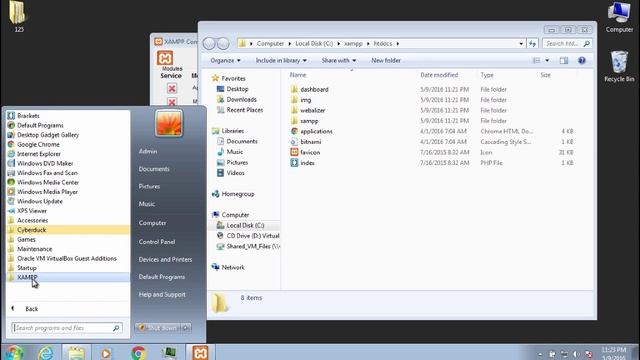Open Pictures from Start menu right pane
This screenshot has width=640, height=360.
[x=149, y=186]
